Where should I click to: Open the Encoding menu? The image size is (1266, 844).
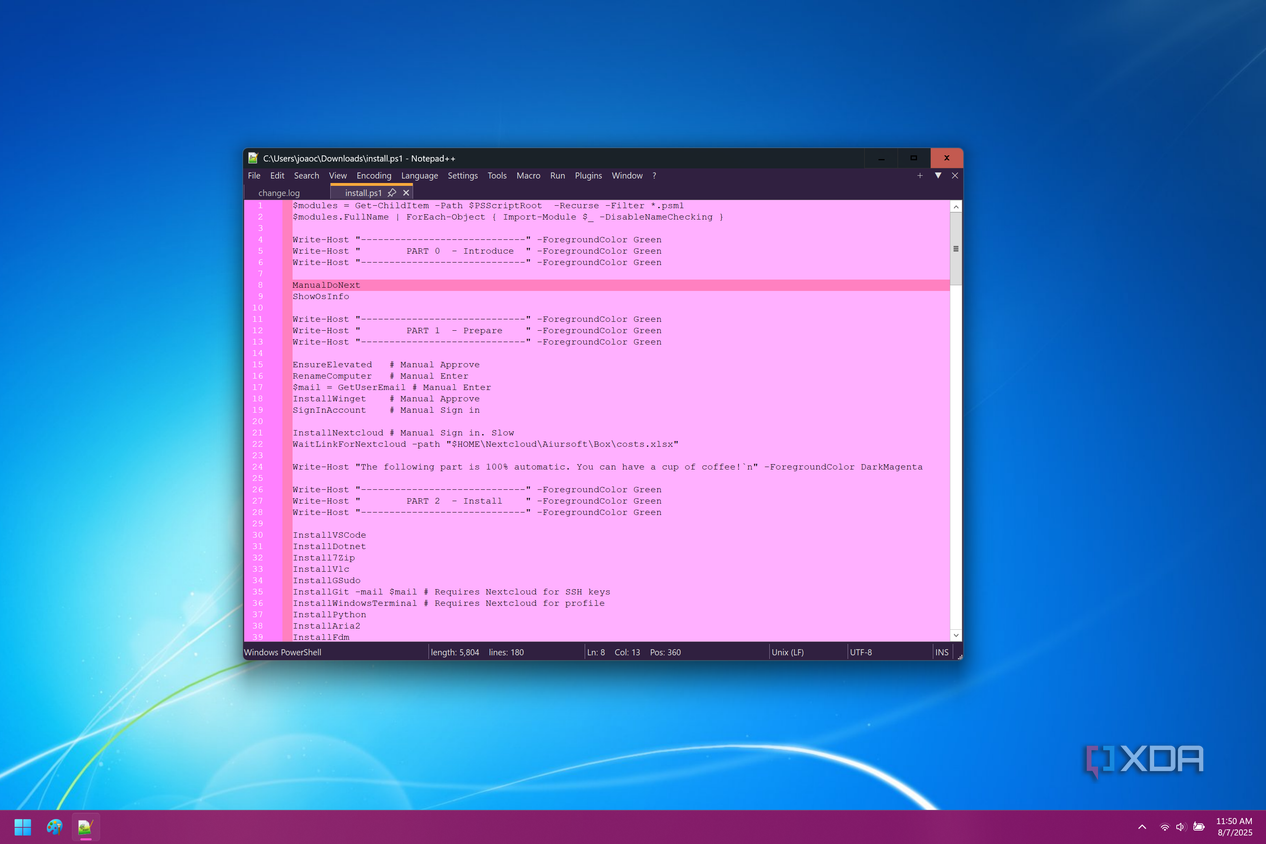tap(374, 176)
